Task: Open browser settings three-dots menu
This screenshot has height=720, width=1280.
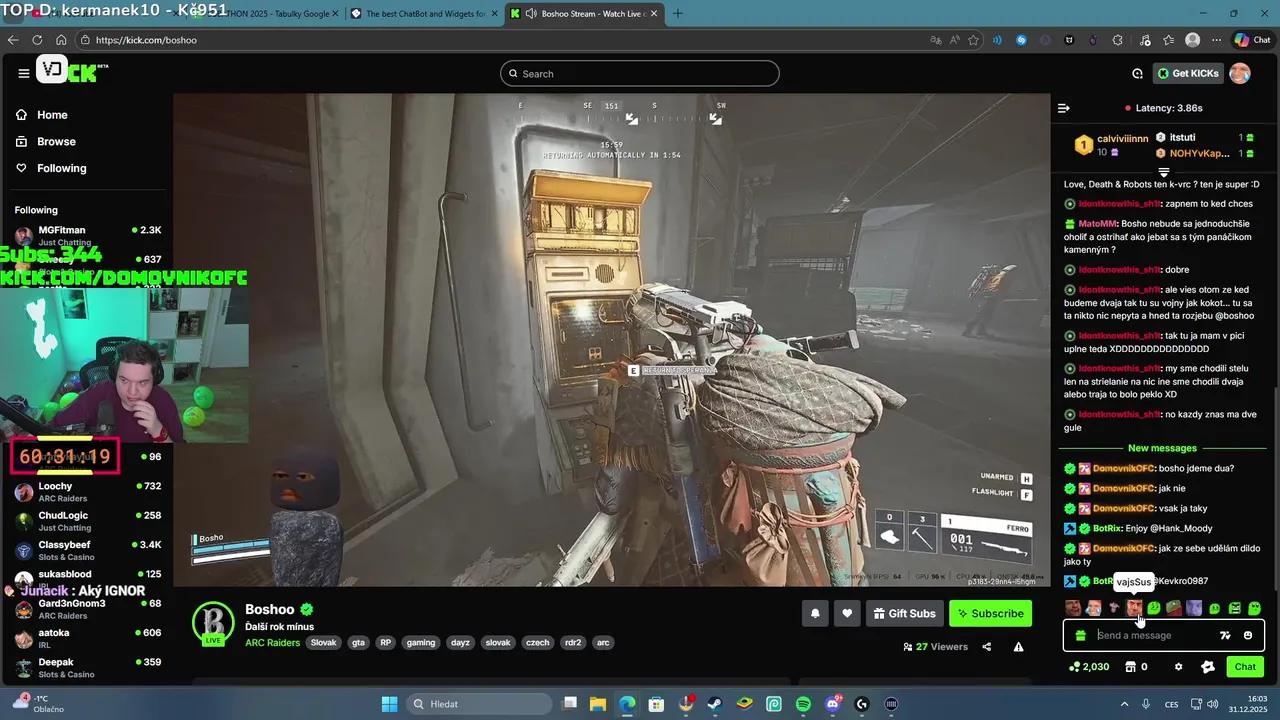Action: pos(1216,40)
